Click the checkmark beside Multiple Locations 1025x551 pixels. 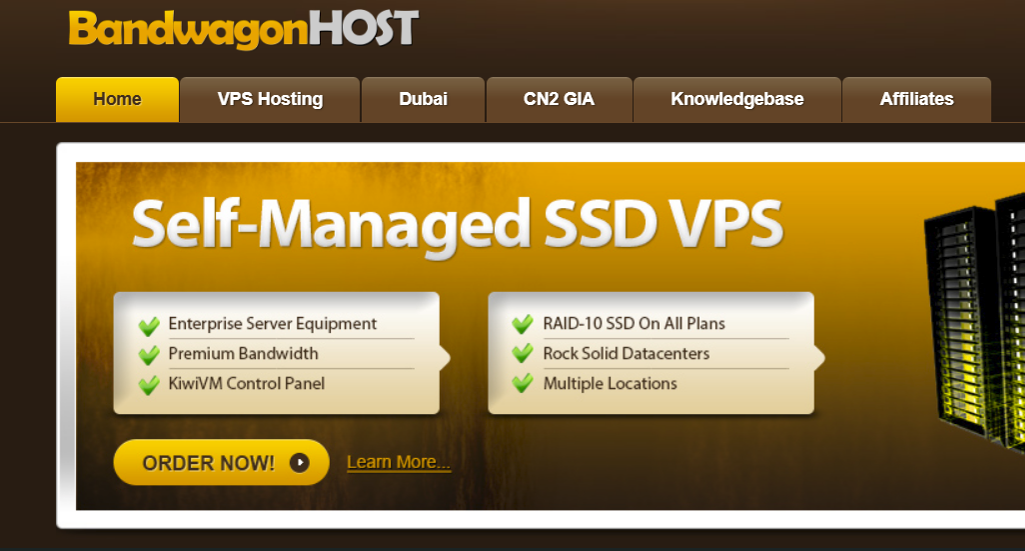[522, 383]
